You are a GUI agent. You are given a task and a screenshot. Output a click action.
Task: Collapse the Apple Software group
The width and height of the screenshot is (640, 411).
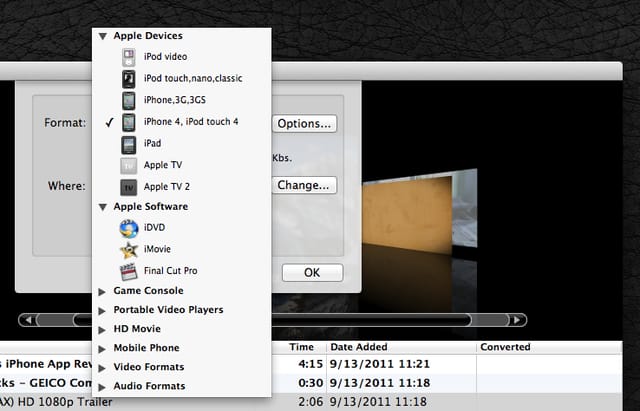[x=103, y=207]
